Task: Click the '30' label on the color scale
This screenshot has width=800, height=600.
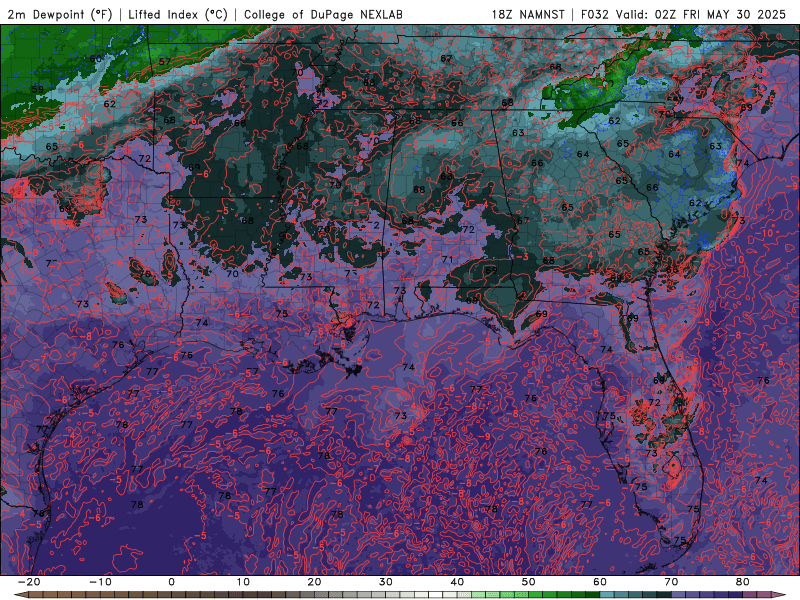Action: (x=386, y=582)
